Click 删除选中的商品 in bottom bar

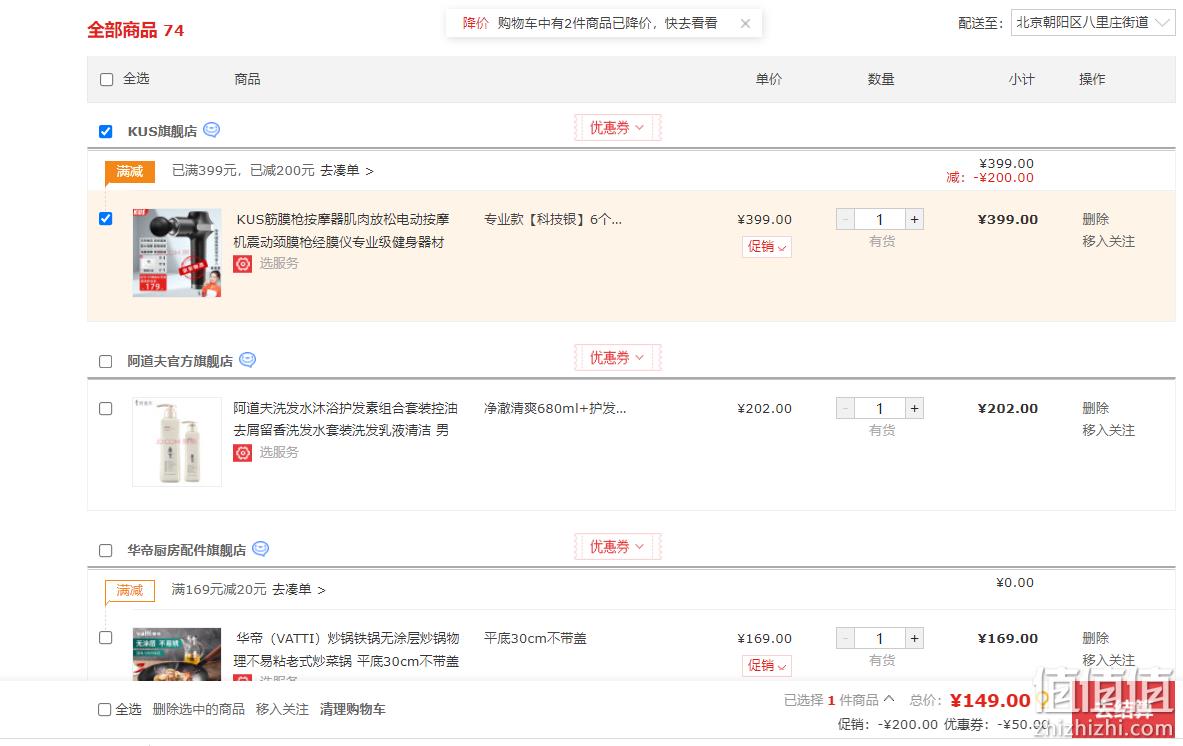[198, 709]
